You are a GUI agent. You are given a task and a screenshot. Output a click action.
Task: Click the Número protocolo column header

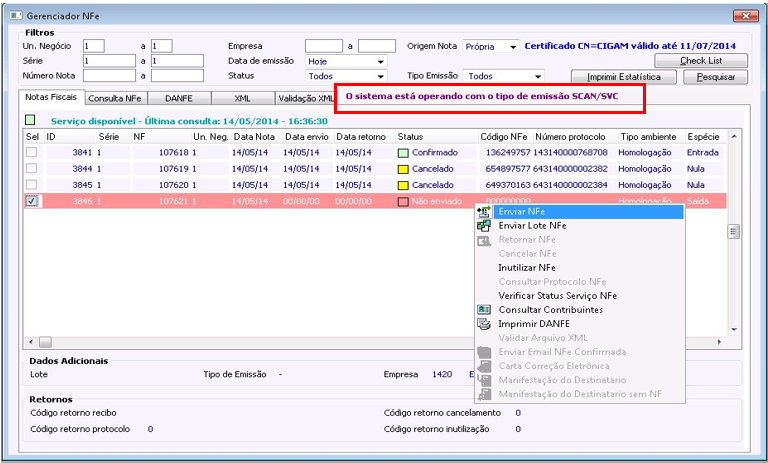coord(570,137)
